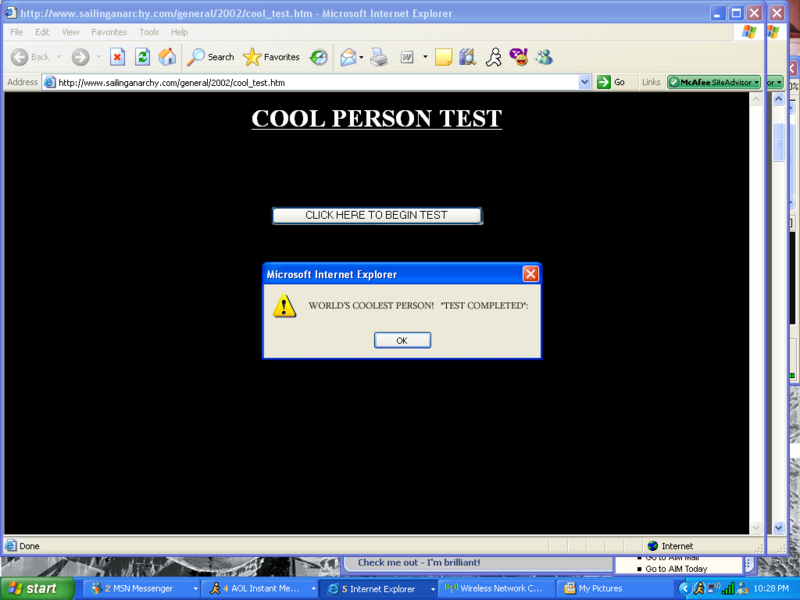800x600 pixels.
Task: Open Favorites using the star icon
Action: (252, 57)
